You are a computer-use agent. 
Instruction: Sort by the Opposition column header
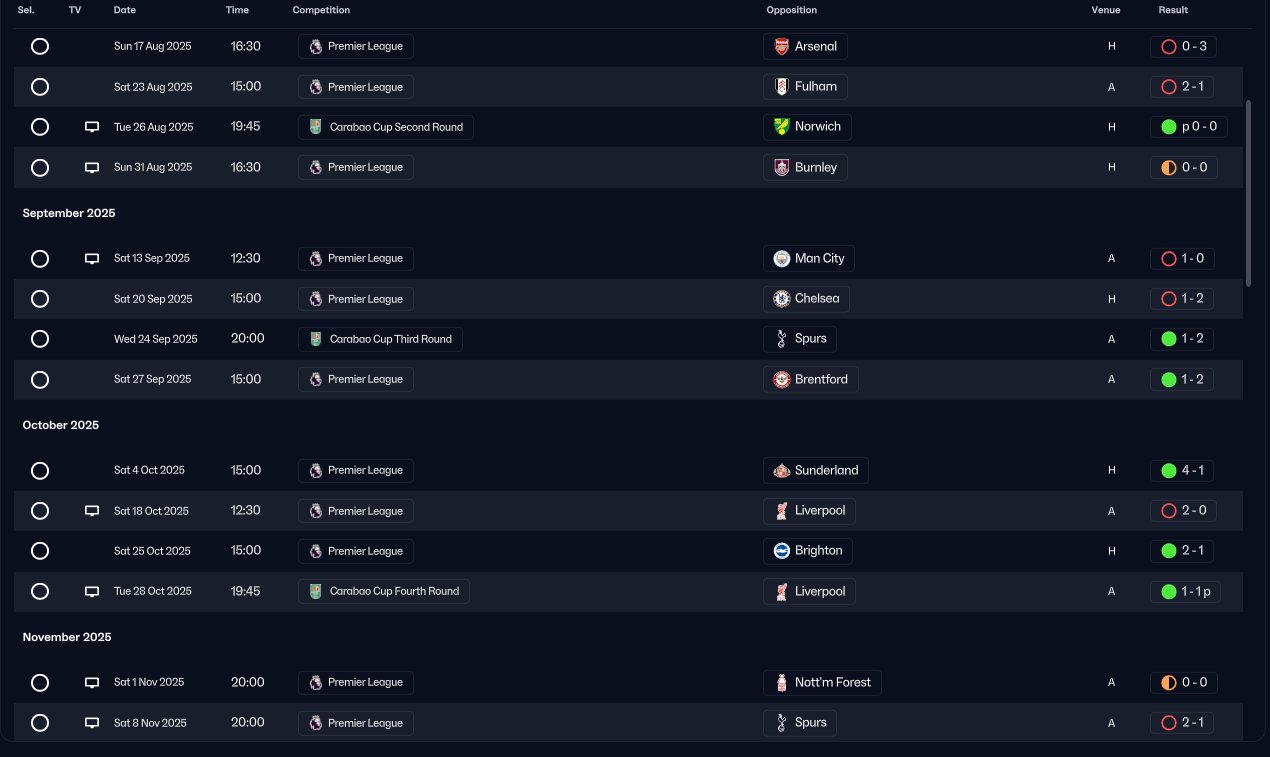click(x=791, y=10)
